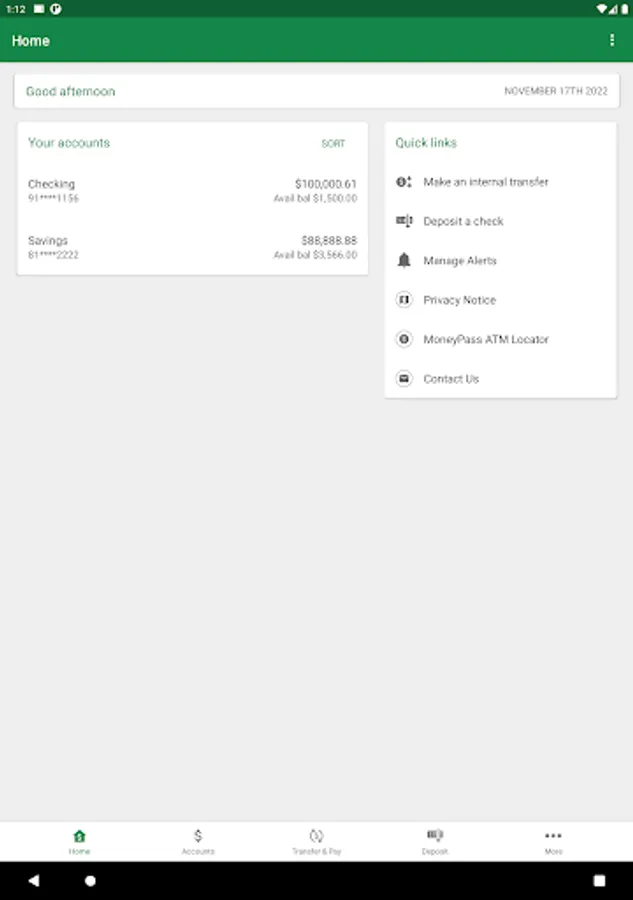Tap the Privacy Notice icon
This screenshot has height=900, width=633.
coord(404,300)
